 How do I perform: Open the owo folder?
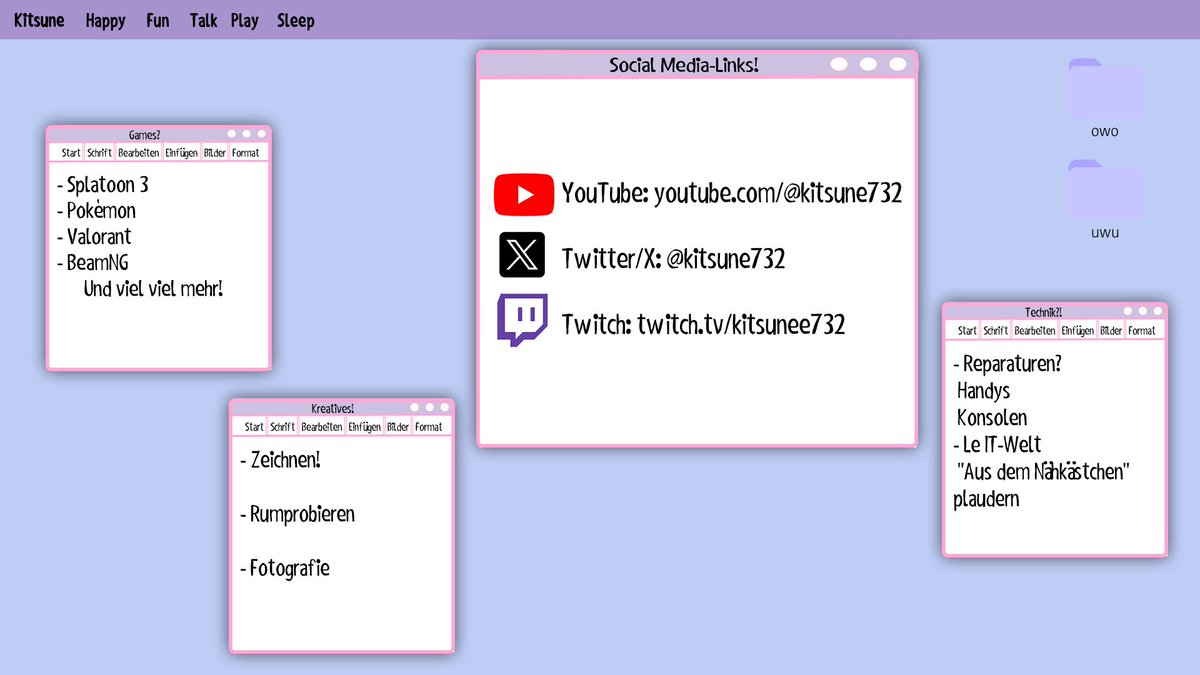(x=1105, y=98)
